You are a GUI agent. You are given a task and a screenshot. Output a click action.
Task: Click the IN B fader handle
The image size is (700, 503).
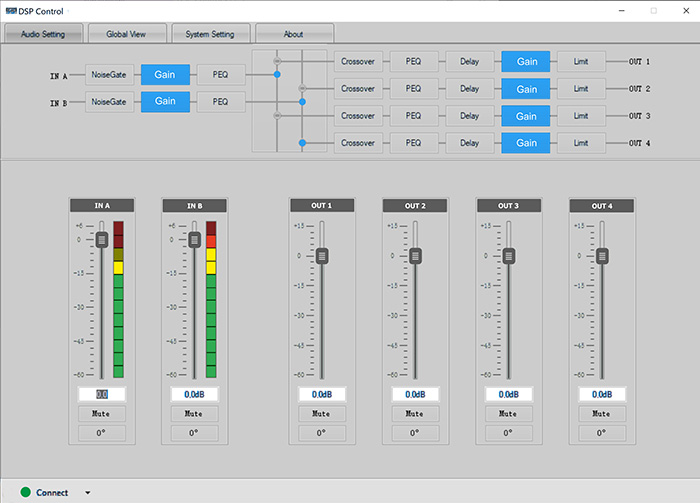(194, 240)
